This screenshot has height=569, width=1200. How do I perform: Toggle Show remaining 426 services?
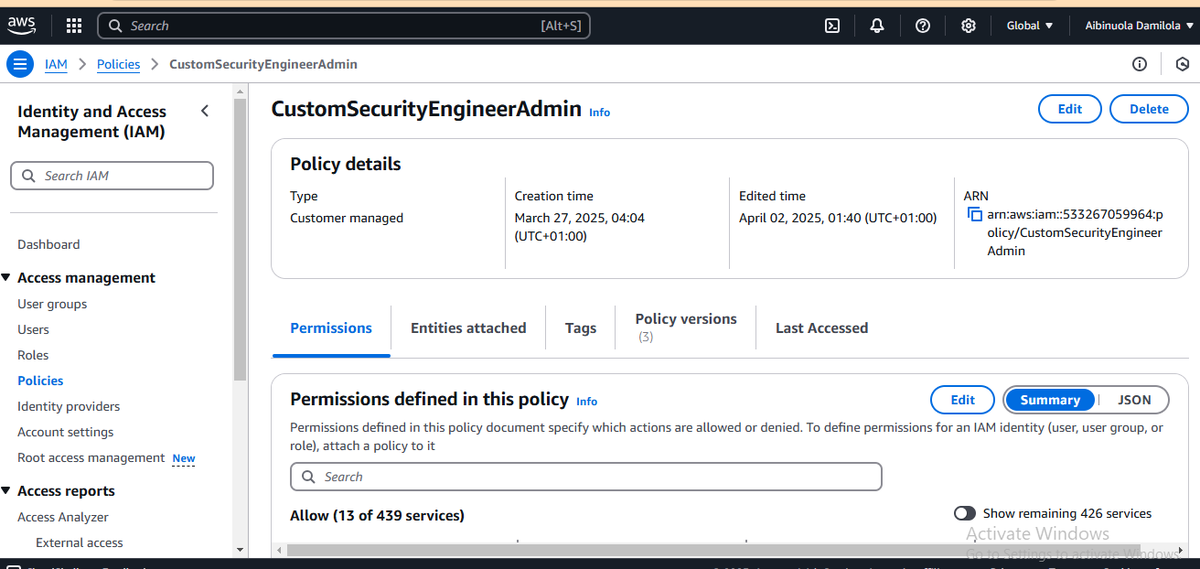point(965,513)
